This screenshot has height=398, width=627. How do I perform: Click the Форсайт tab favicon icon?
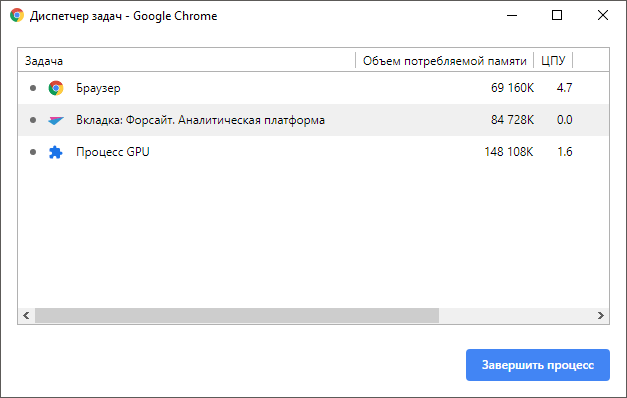tap(56, 120)
